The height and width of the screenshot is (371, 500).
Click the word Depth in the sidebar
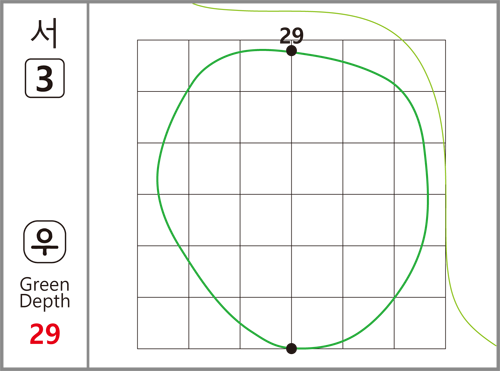[45, 301]
